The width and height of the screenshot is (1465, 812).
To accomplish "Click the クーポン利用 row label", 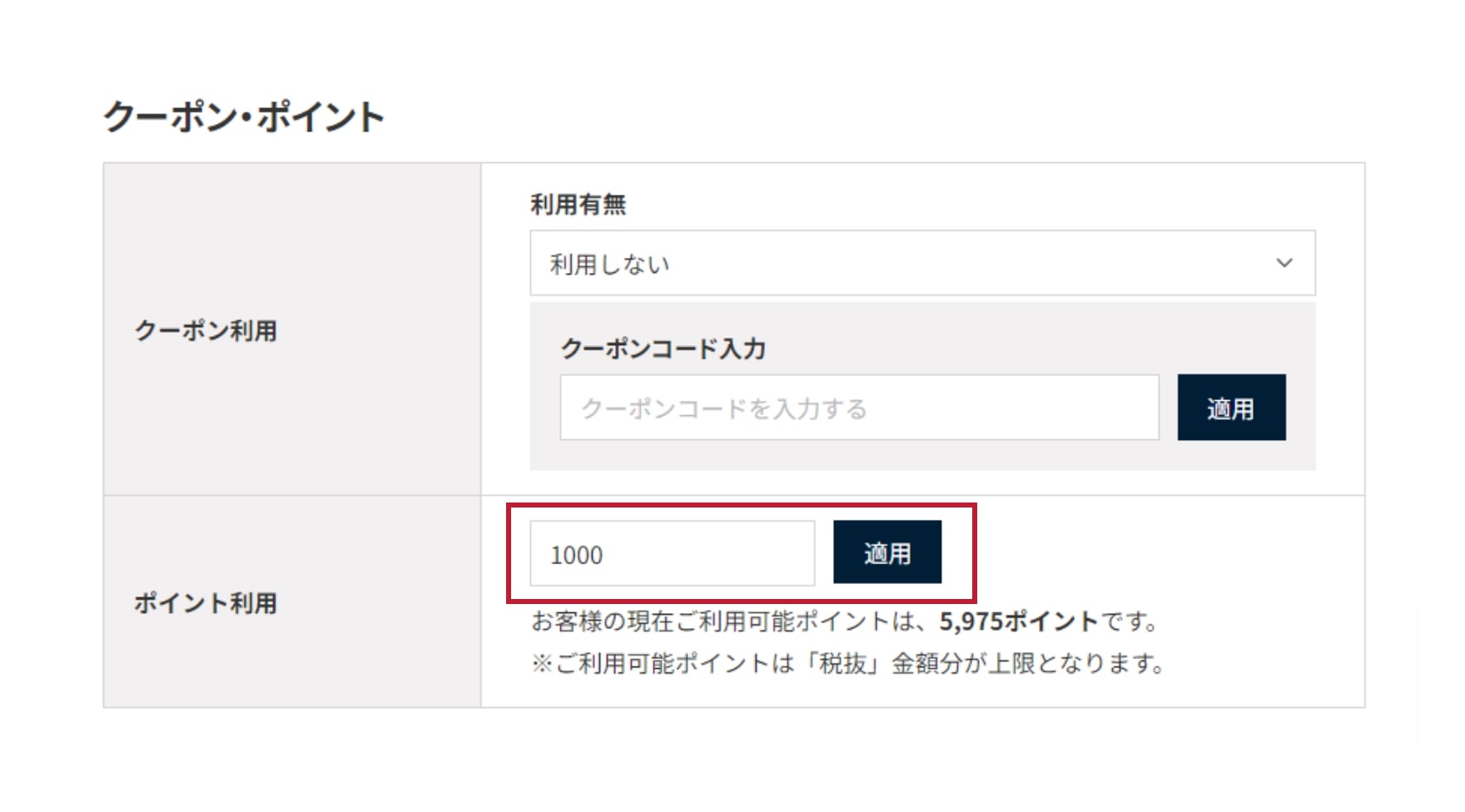I will (x=206, y=330).
